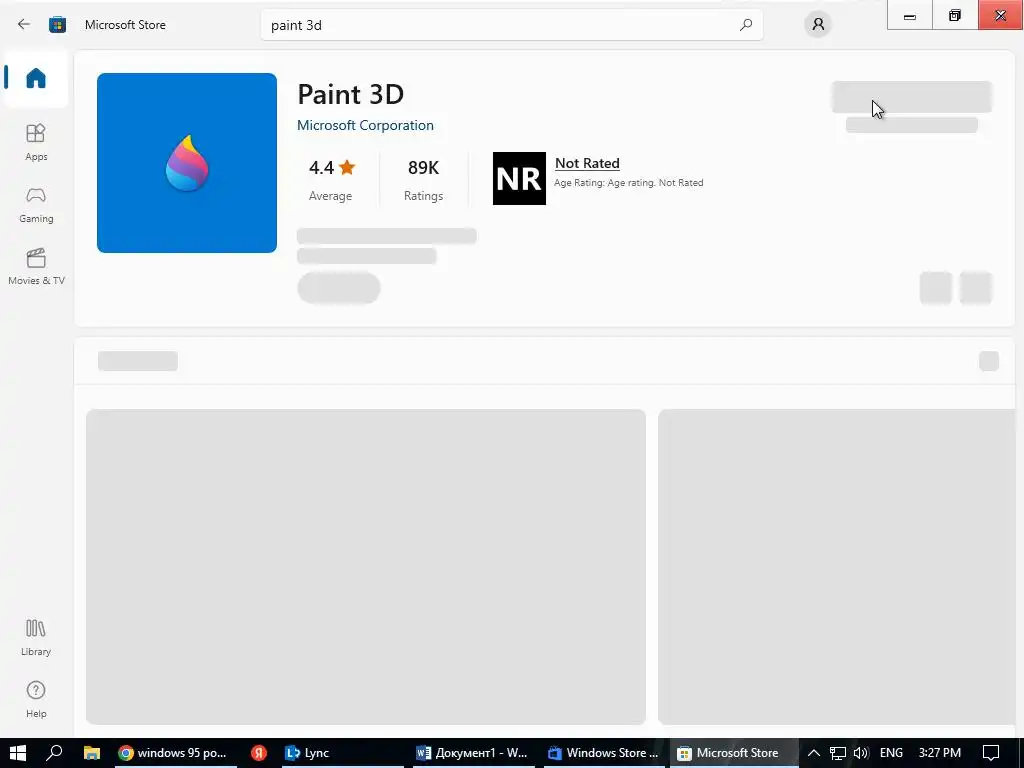Go back with the arrow icon
Image resolution: width=1024 pixels, height=768 pixels.
coord(24,25)
